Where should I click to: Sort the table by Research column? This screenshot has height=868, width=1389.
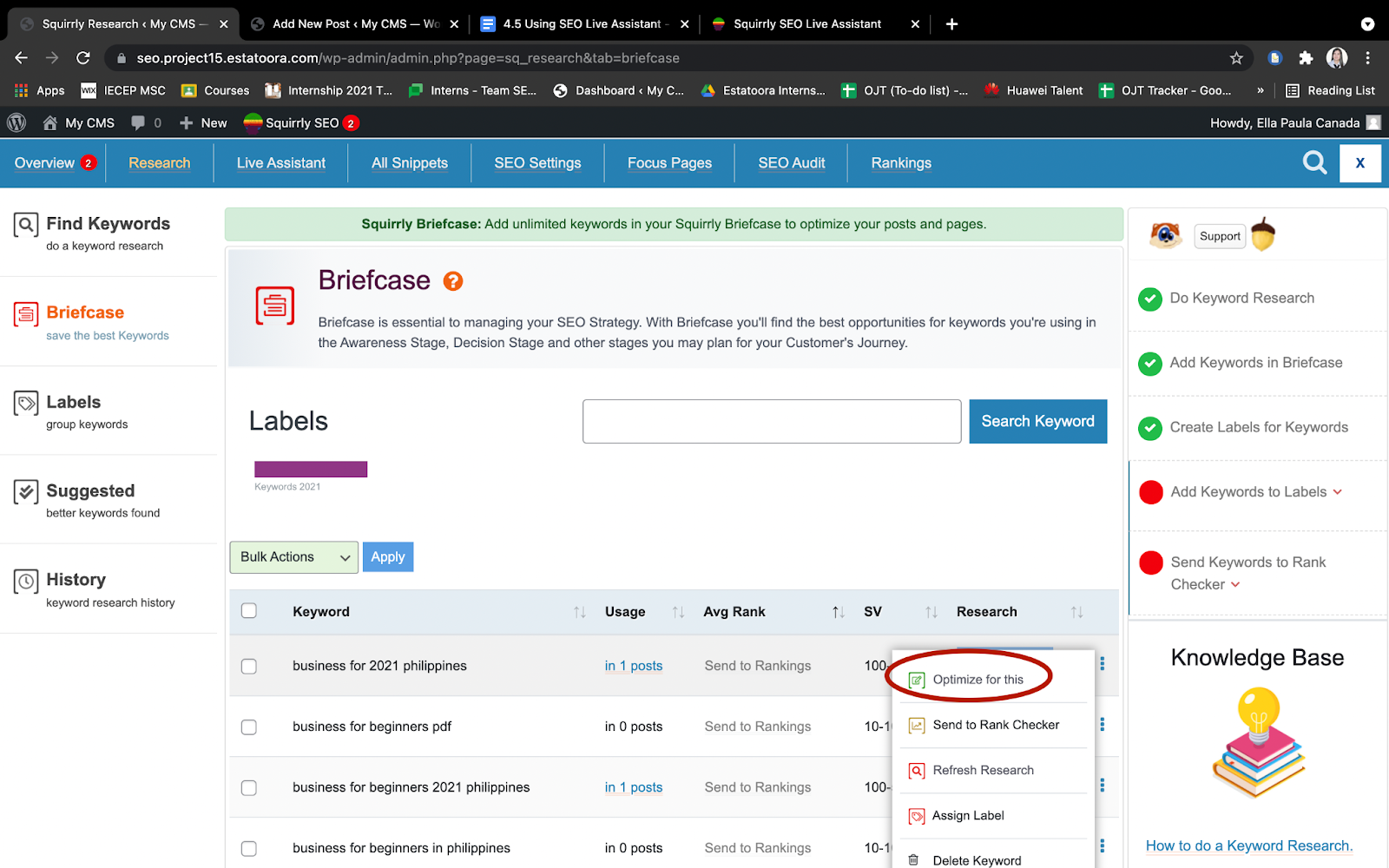[1077, 612]
